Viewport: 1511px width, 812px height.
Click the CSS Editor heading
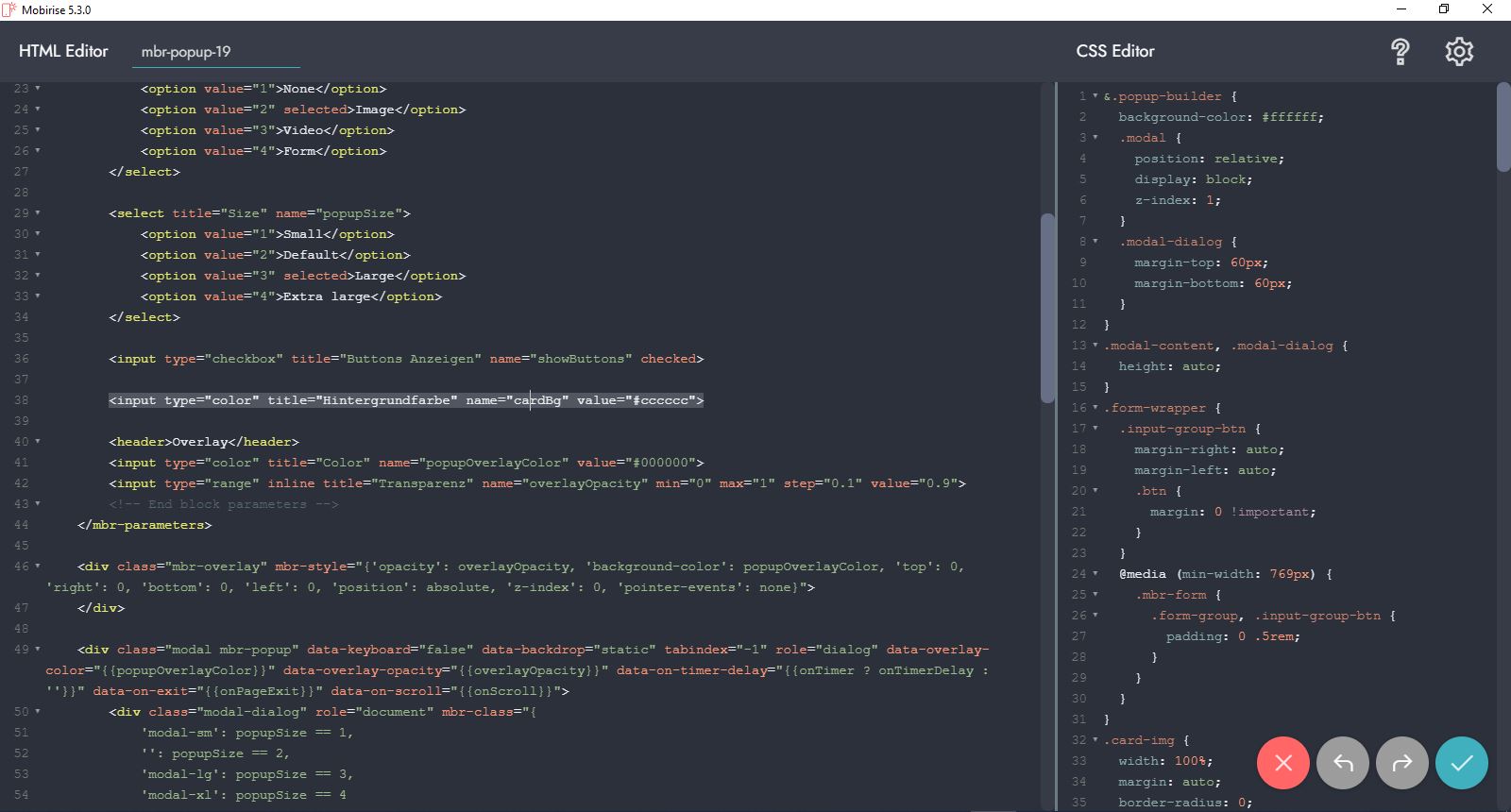[1115, 51]
